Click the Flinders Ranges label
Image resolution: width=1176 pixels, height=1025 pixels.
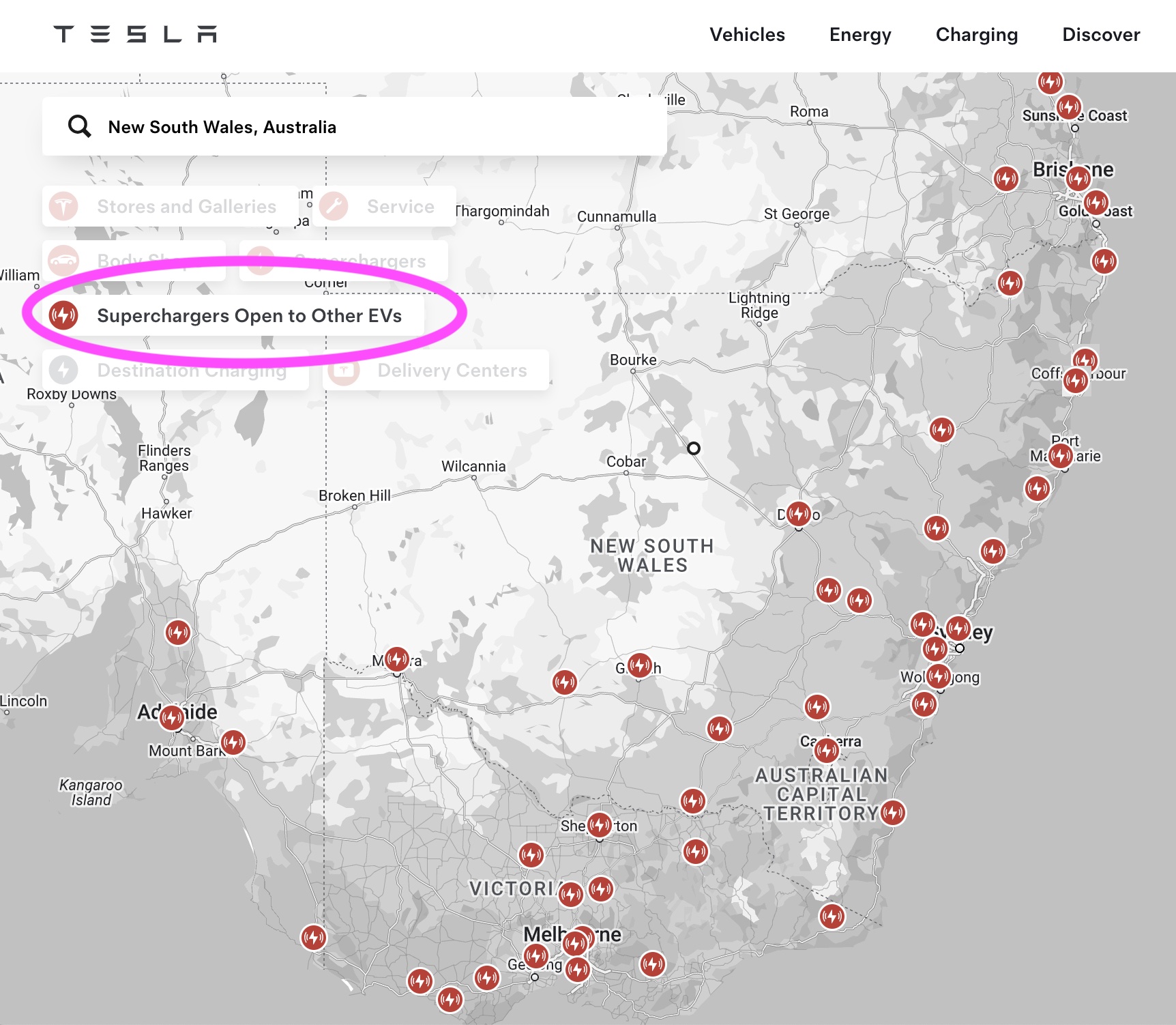pos(164,458)
